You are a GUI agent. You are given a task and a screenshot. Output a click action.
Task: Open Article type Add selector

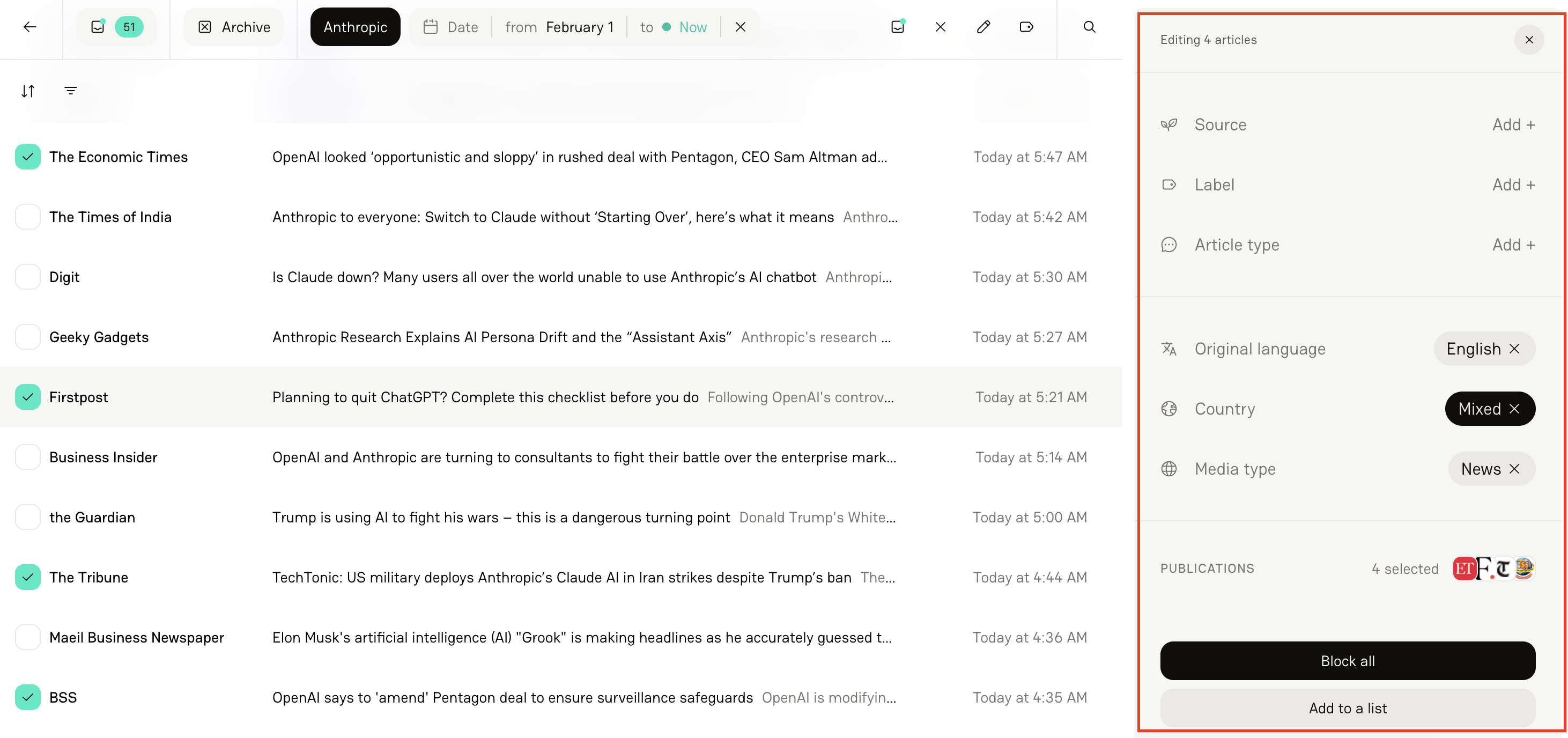point(1513,244)
